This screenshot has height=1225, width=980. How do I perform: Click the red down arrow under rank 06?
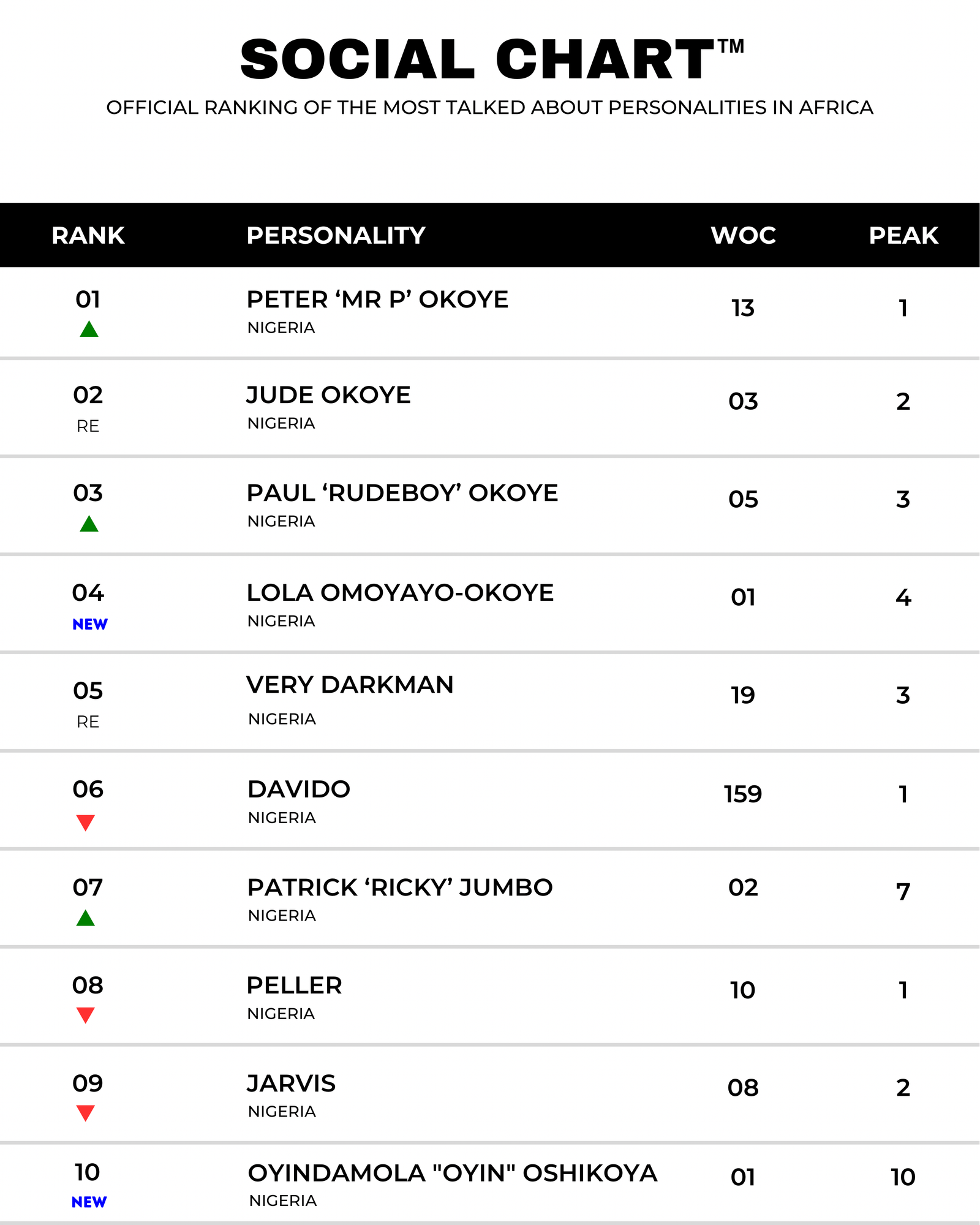click(x=86, y=823)
